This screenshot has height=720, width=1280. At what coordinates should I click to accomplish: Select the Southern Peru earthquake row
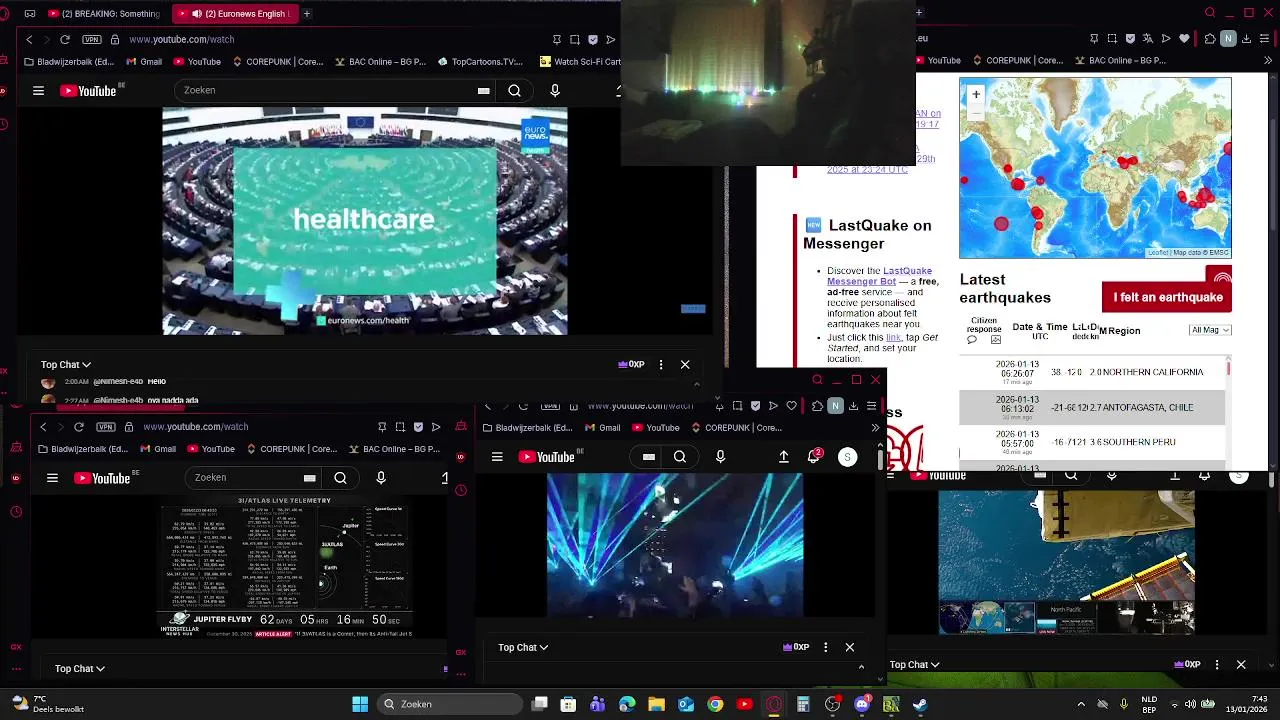[x=1092, y=442]
